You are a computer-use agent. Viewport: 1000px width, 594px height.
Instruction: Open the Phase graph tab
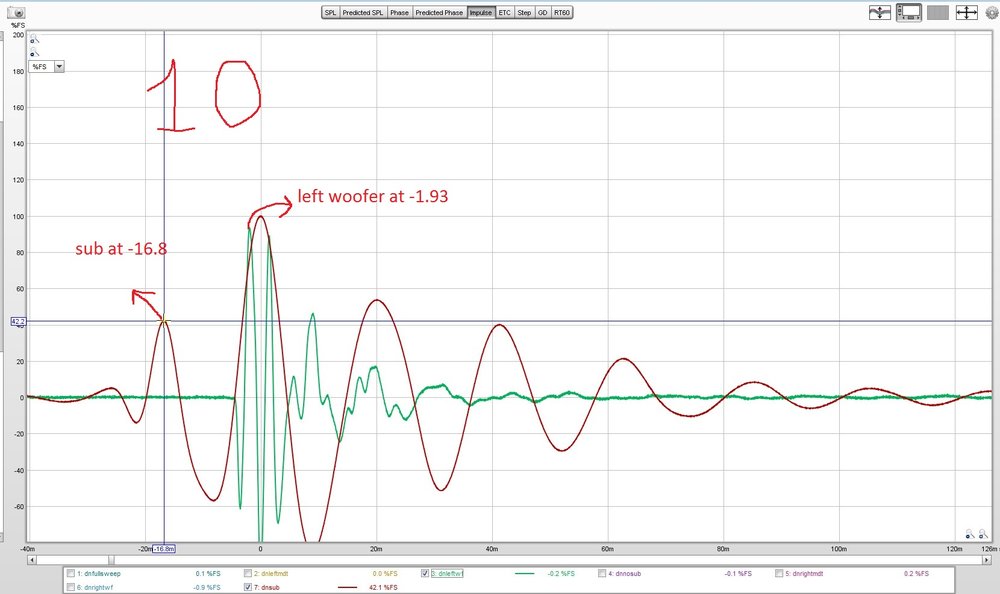399,12
